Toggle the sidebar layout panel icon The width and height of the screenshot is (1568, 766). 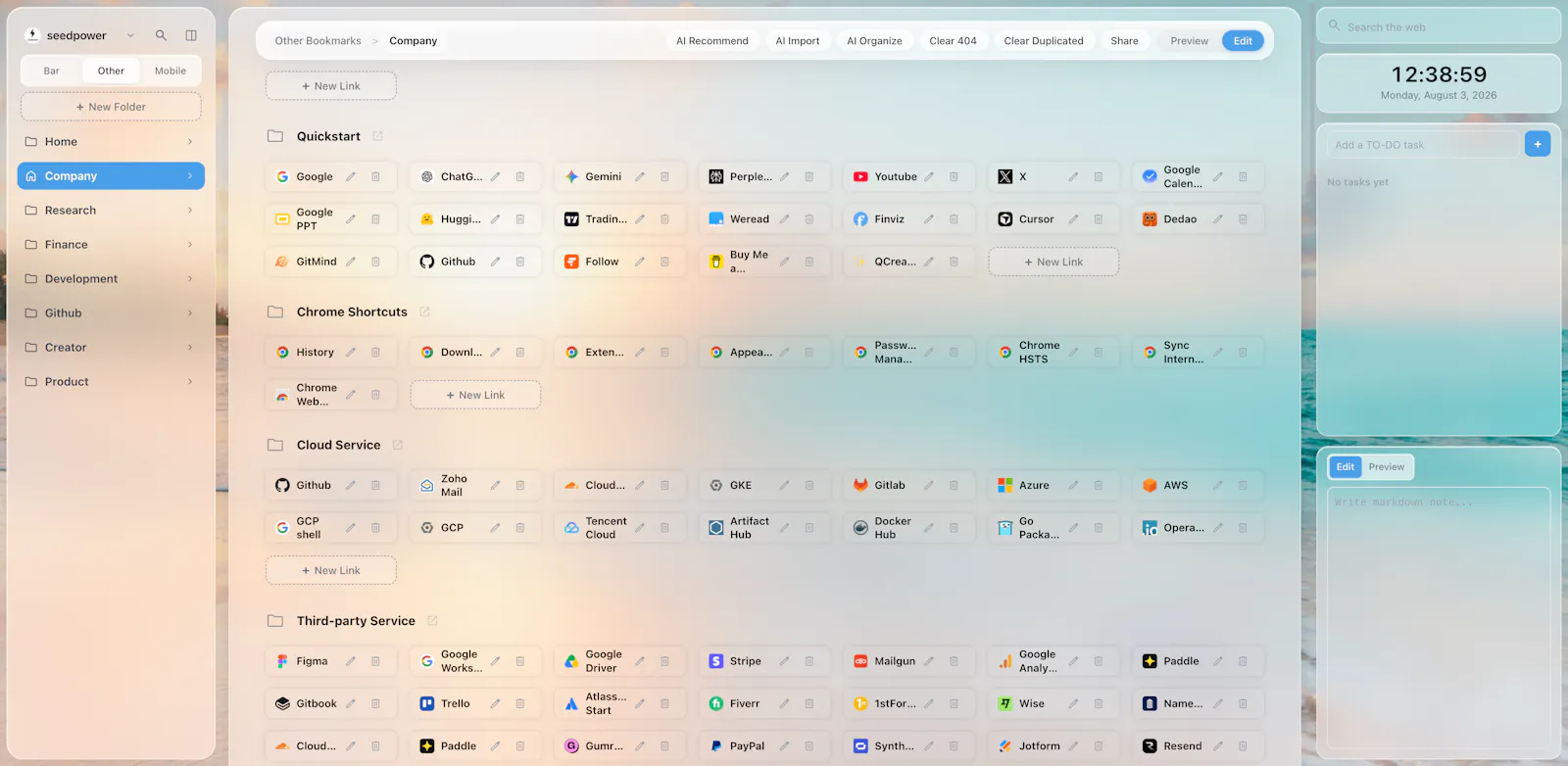191,35
